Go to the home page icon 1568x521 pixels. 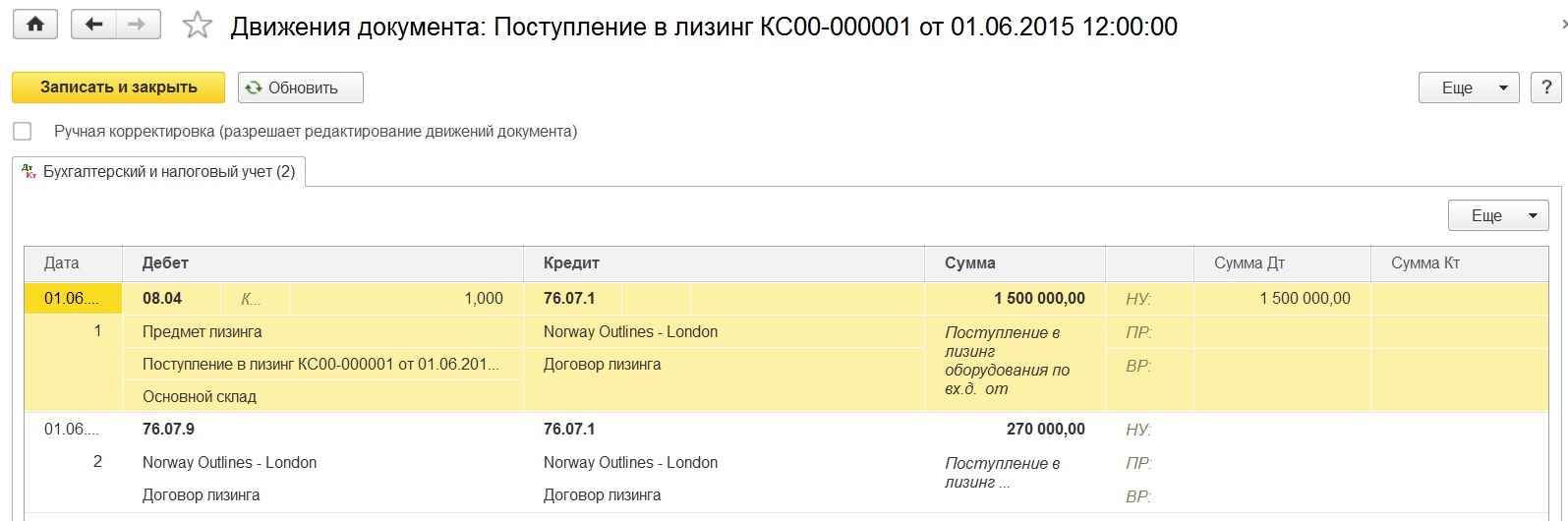coord(35,26)
